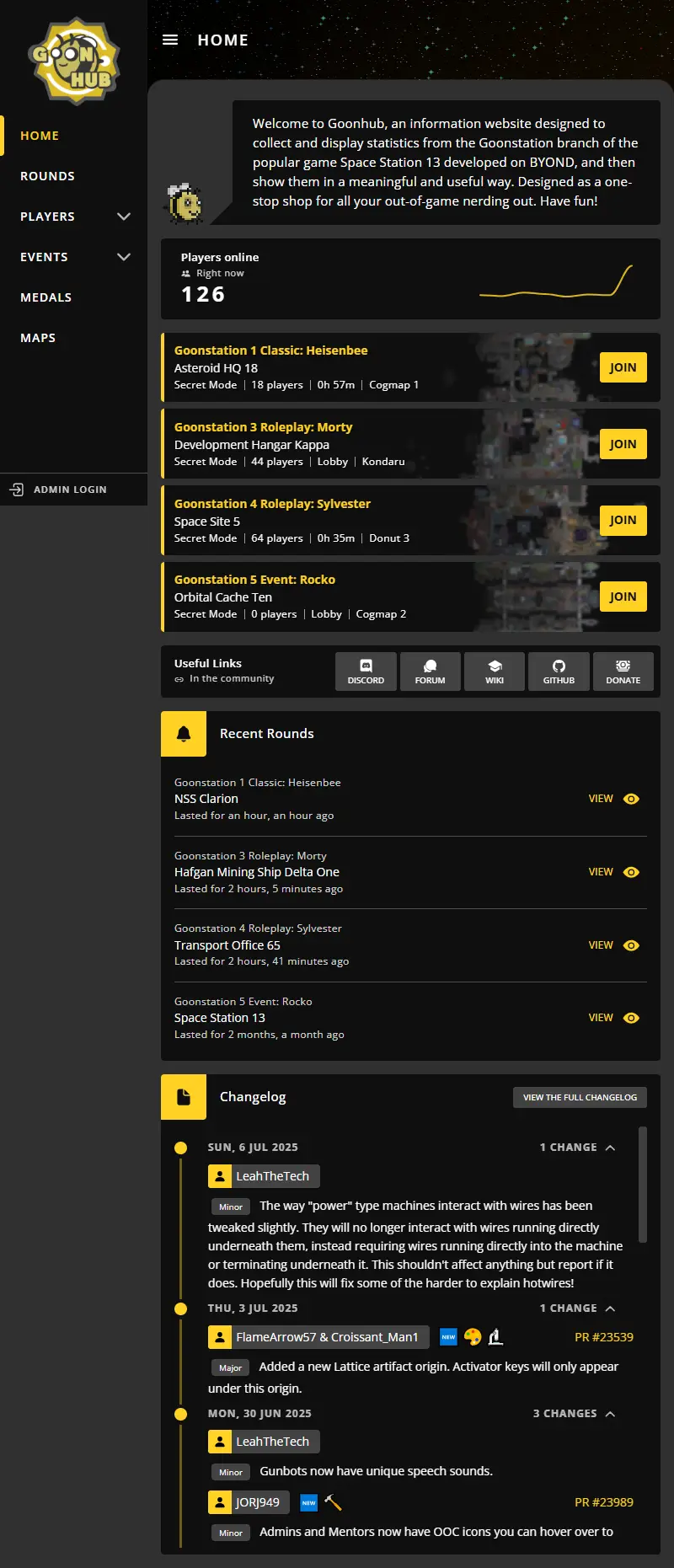Click the Recent Rounds bell icon
Image resolution: width=674 pixels, height=1568 pixels.
[x=184, y=734]
